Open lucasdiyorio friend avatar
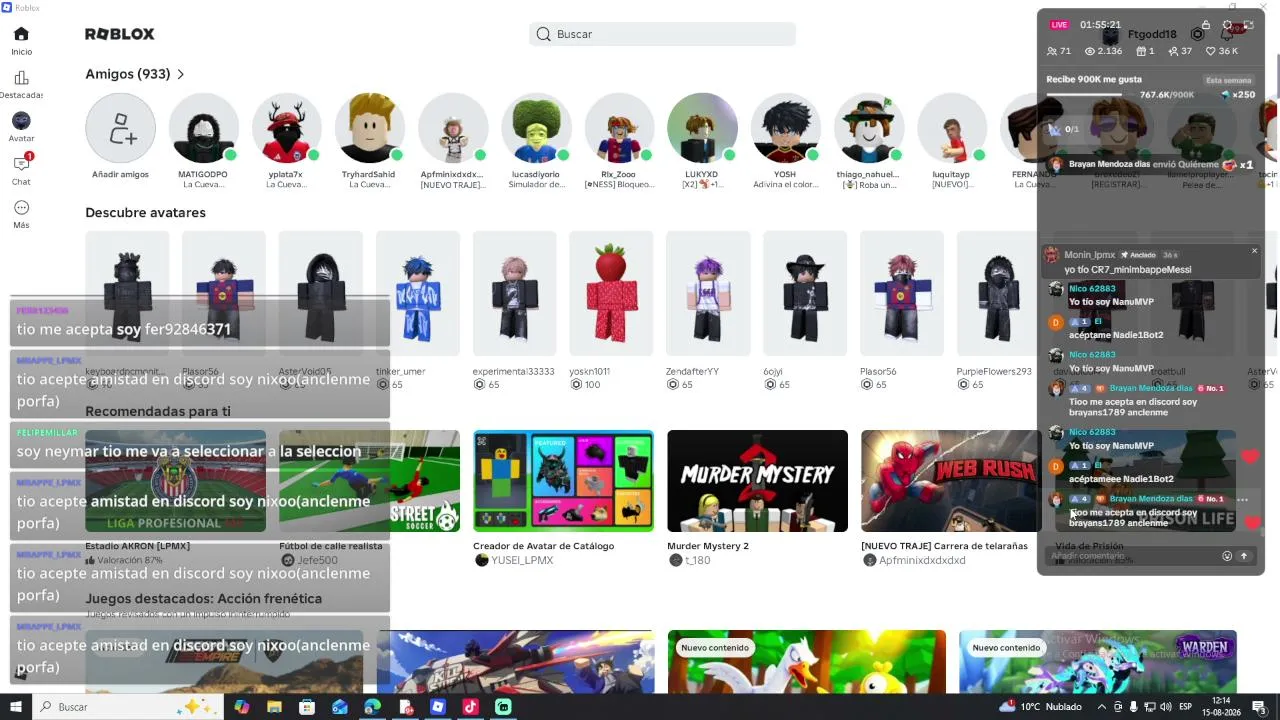Screen dimensions: 1280x720 536,128
